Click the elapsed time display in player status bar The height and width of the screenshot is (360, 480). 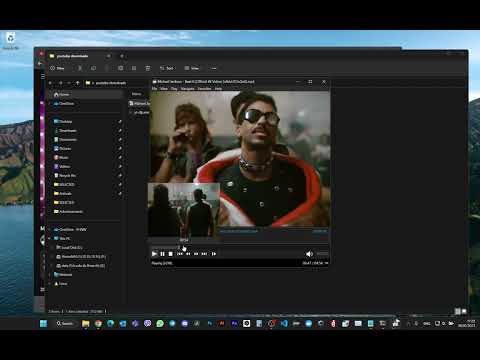(x=312, y=263)
